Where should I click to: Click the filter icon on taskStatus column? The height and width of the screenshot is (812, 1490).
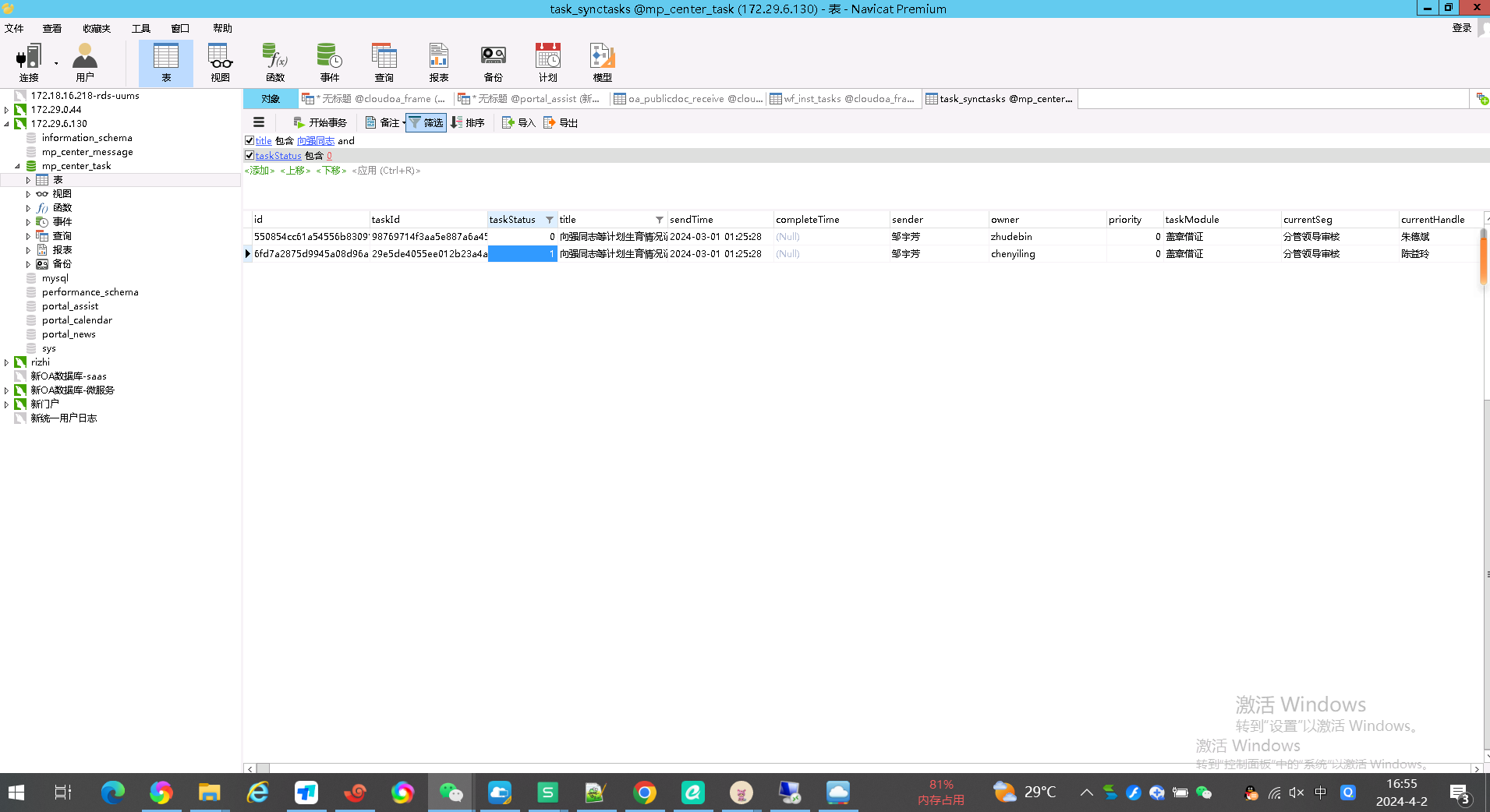(x=550, y=220)
